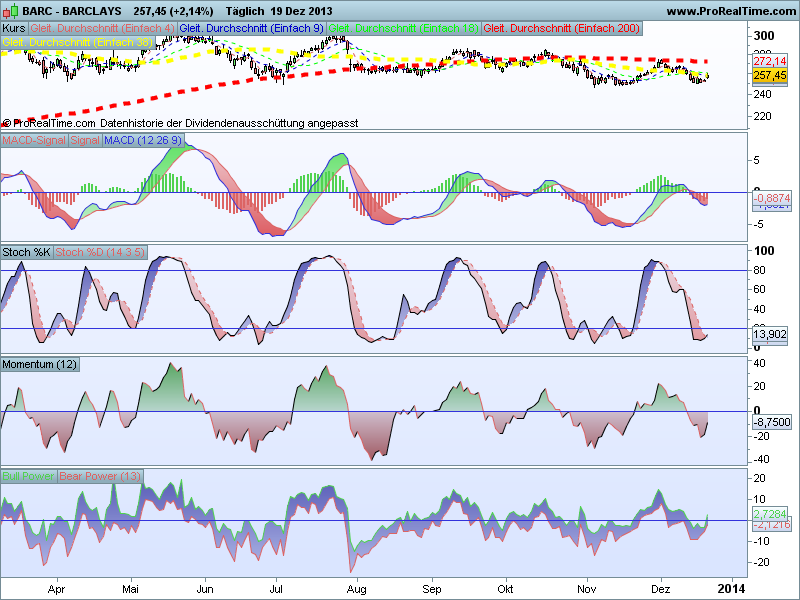800x600 pixels.
Task: Click the 2,7284 Bull Power value tag
Action: tap(770, 514)
